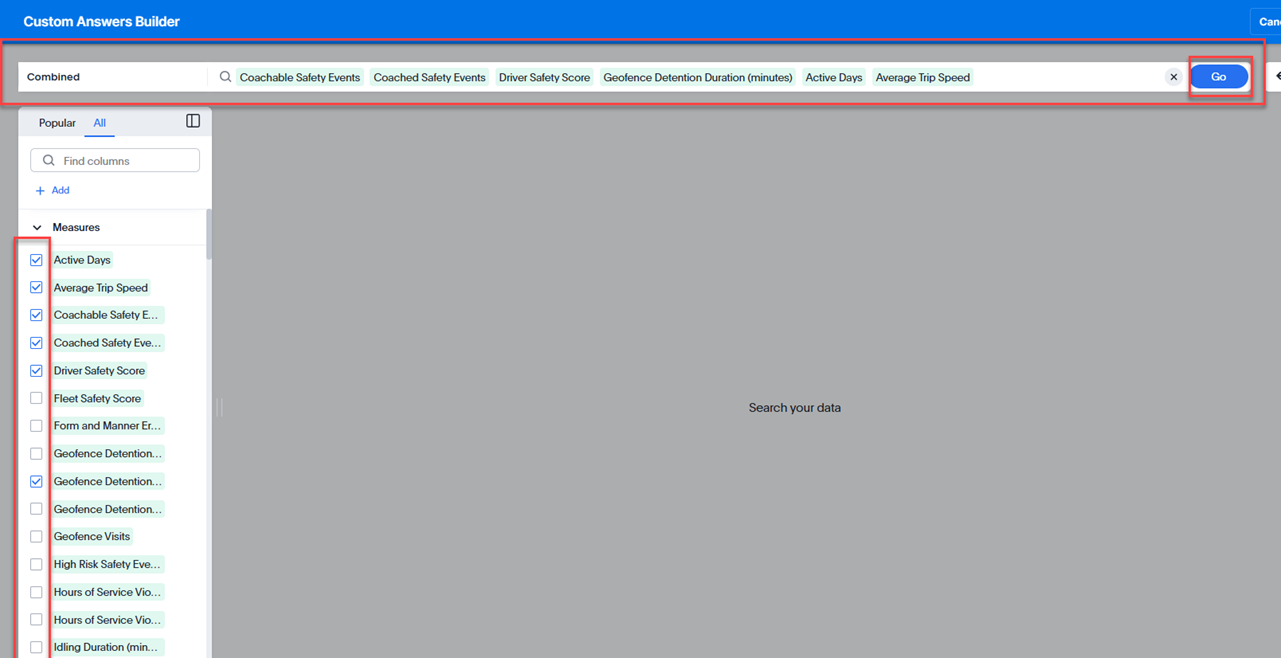The height and width of the screenshot is (658, 1281).
Task: Click the clear search query X icon
Action: (1174, 77)
